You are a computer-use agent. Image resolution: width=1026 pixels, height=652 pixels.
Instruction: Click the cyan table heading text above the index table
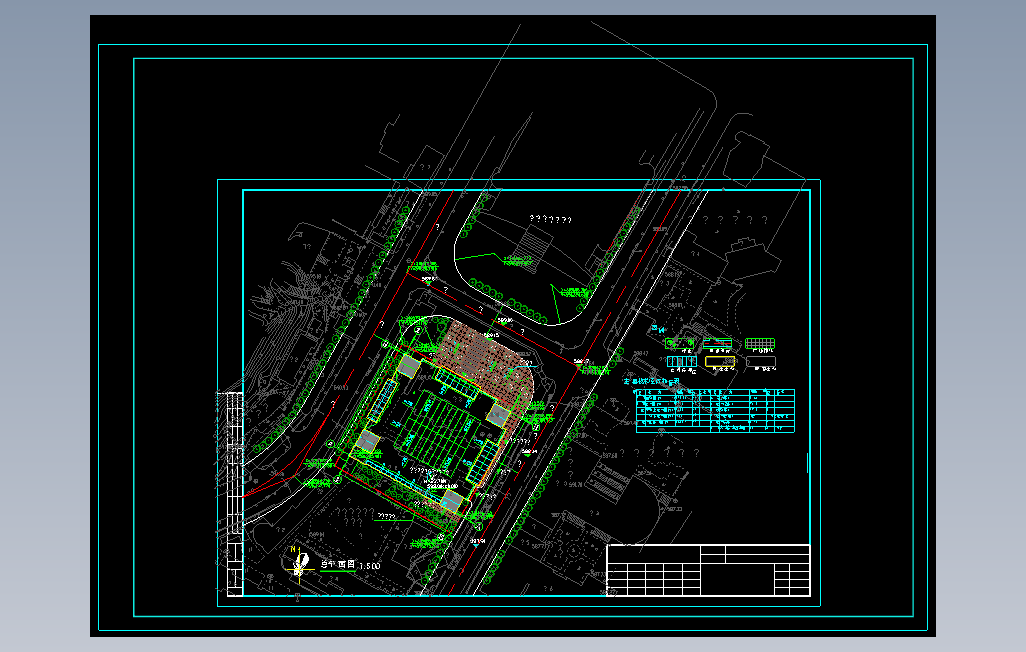coord(651,381)
